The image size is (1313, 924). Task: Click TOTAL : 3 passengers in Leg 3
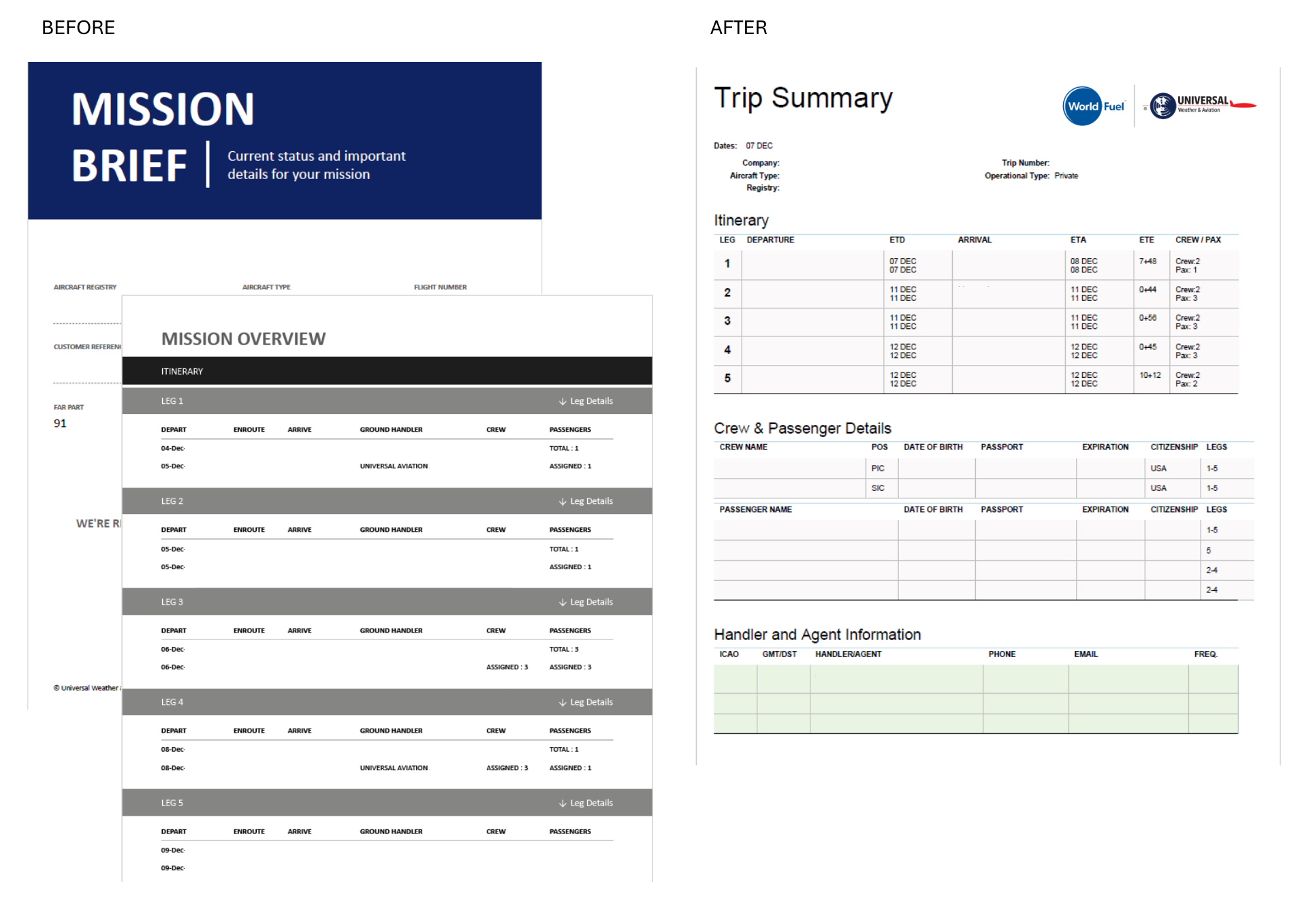564,650
